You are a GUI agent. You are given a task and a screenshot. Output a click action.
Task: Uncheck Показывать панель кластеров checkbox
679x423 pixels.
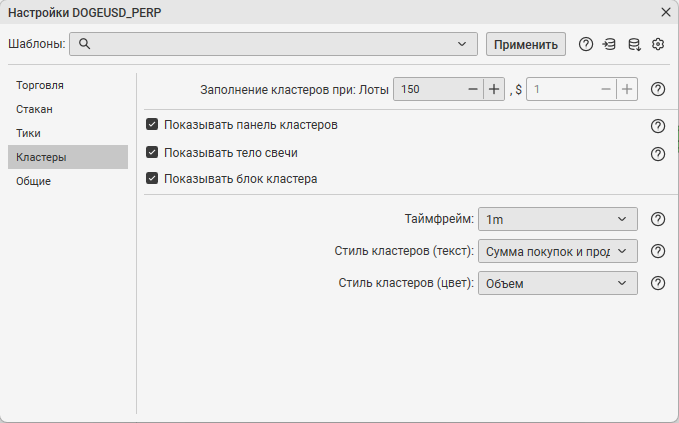[153, 125]
